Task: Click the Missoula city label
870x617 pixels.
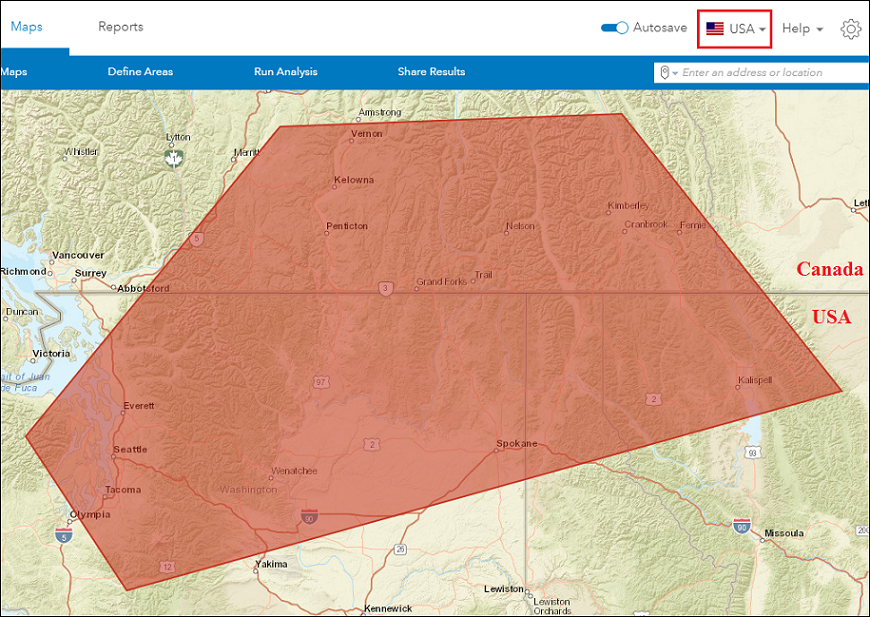Action: (784, 533)
